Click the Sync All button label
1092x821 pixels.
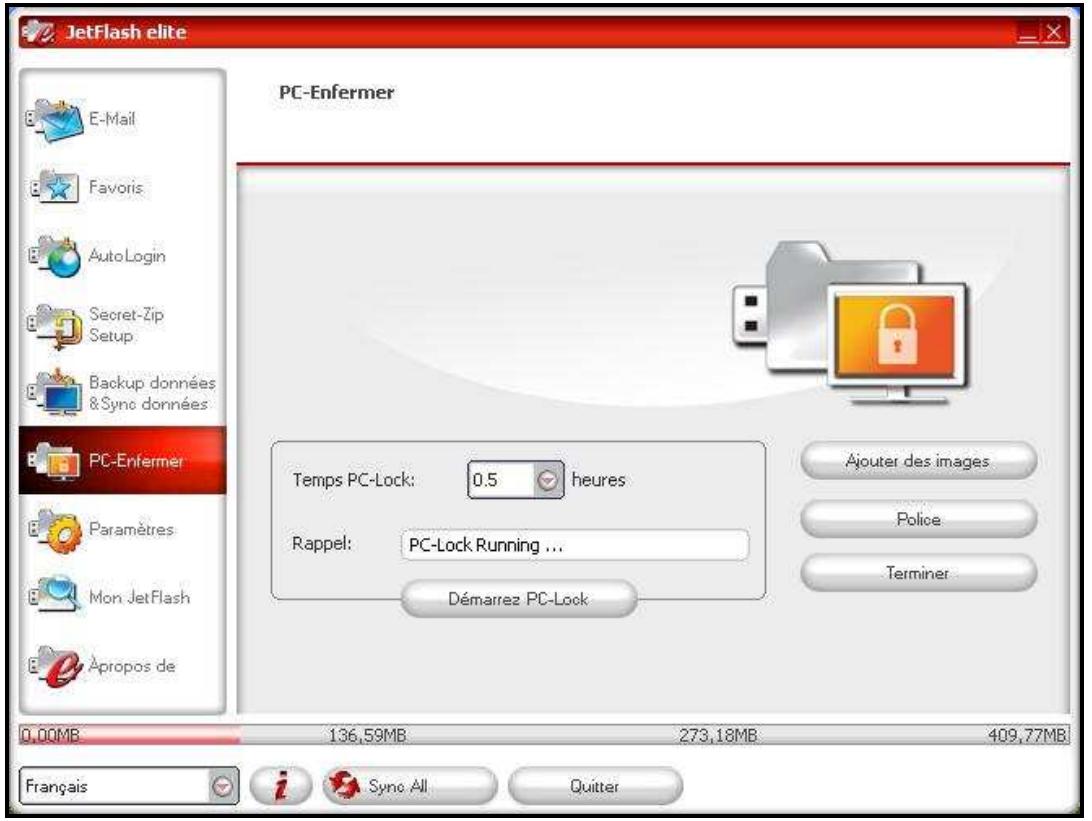[x=398, y=785]
